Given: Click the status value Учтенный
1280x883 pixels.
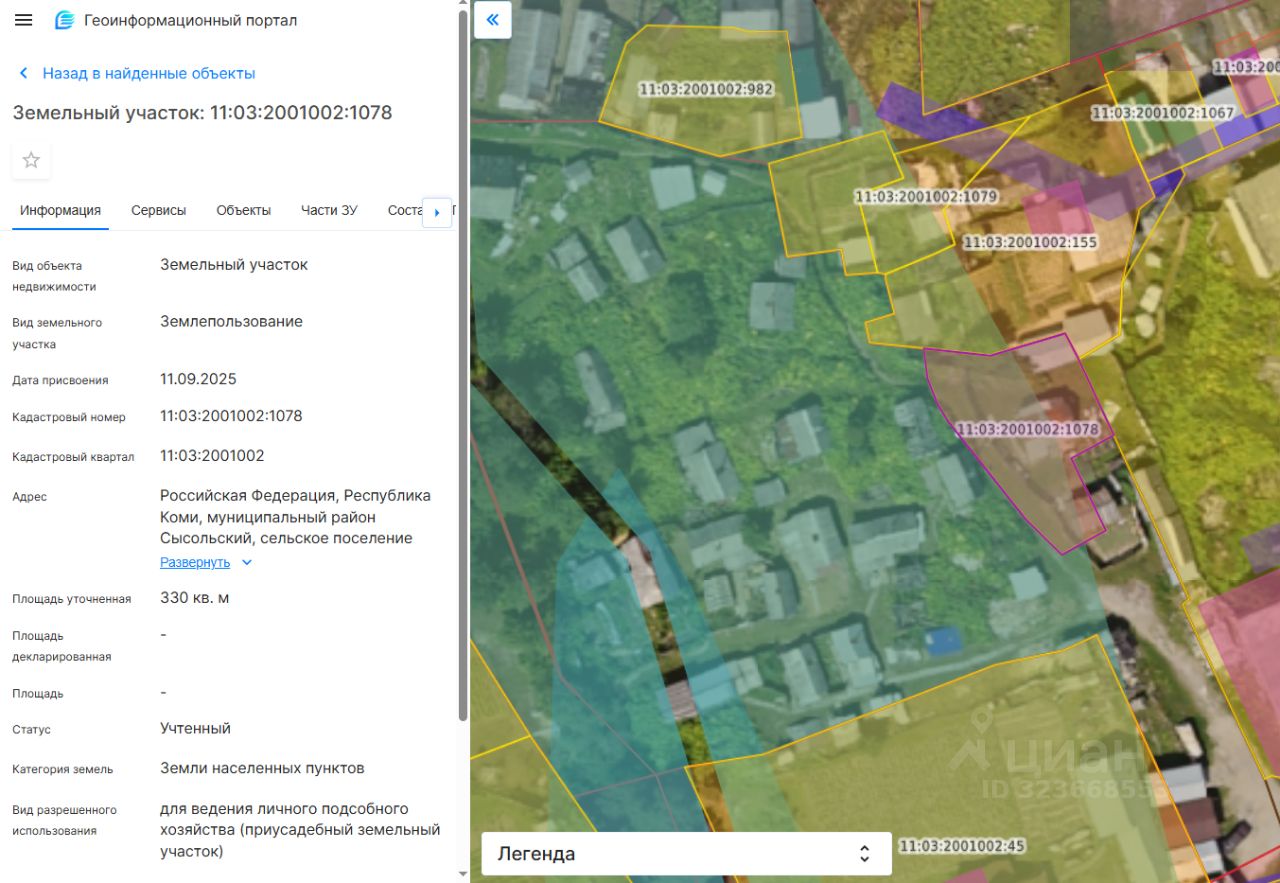Looking at the screenshot, I should pyautogui.click(x=195, y=729).
